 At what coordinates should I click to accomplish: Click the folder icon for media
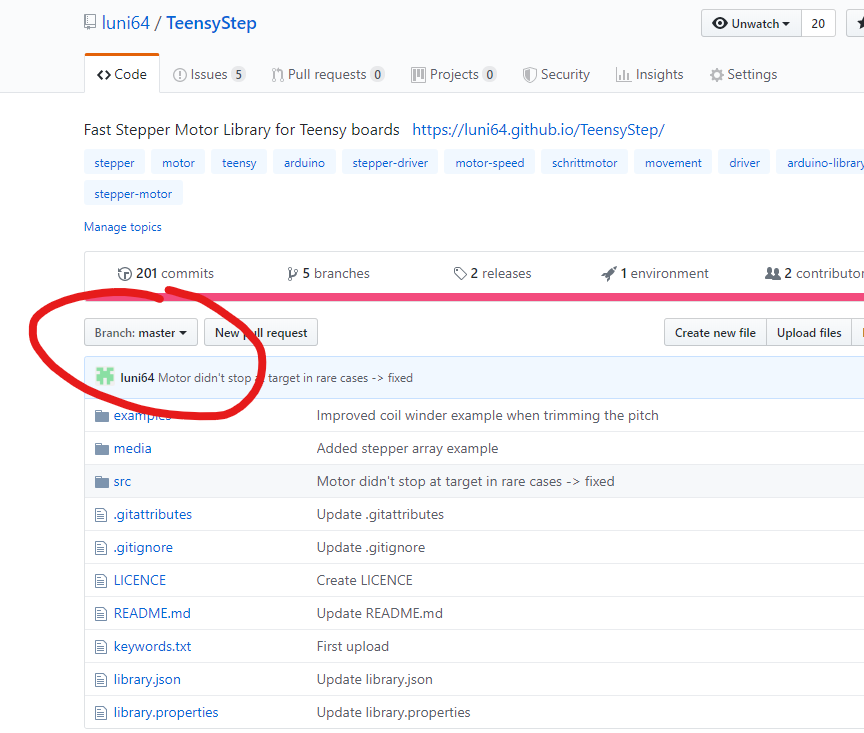pos(102,449)
